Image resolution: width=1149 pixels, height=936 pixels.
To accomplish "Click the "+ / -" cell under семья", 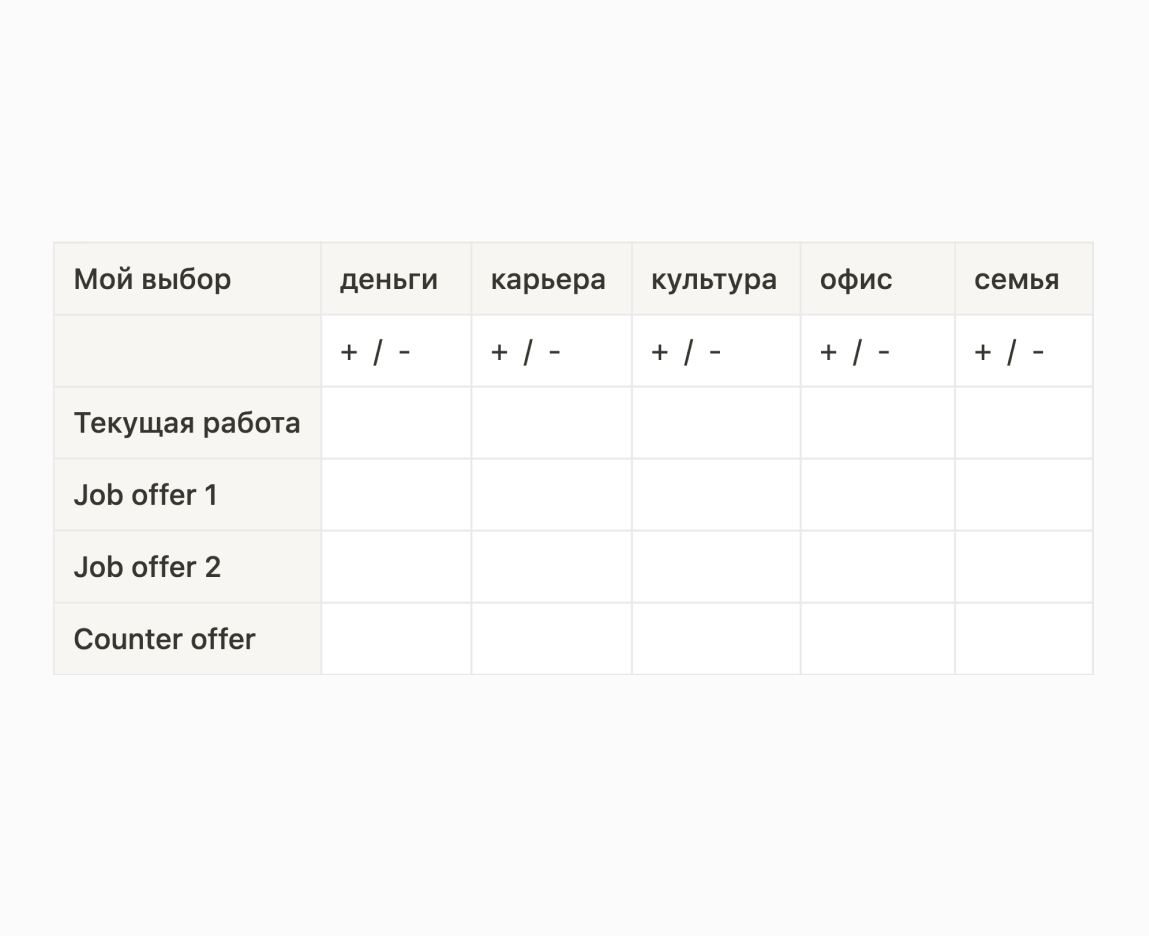I will pos(1024,351).
